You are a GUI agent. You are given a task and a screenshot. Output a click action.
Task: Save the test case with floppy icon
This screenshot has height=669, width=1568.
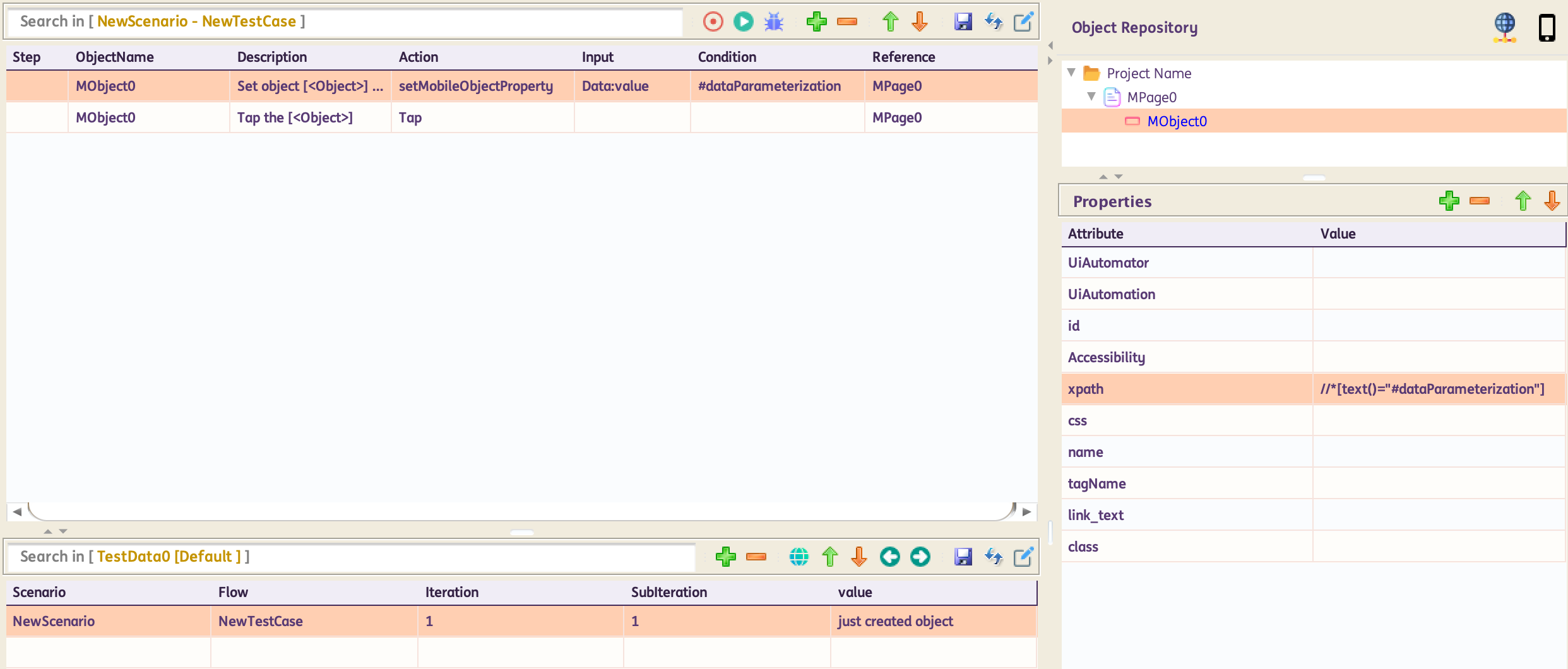pos(963,22)
